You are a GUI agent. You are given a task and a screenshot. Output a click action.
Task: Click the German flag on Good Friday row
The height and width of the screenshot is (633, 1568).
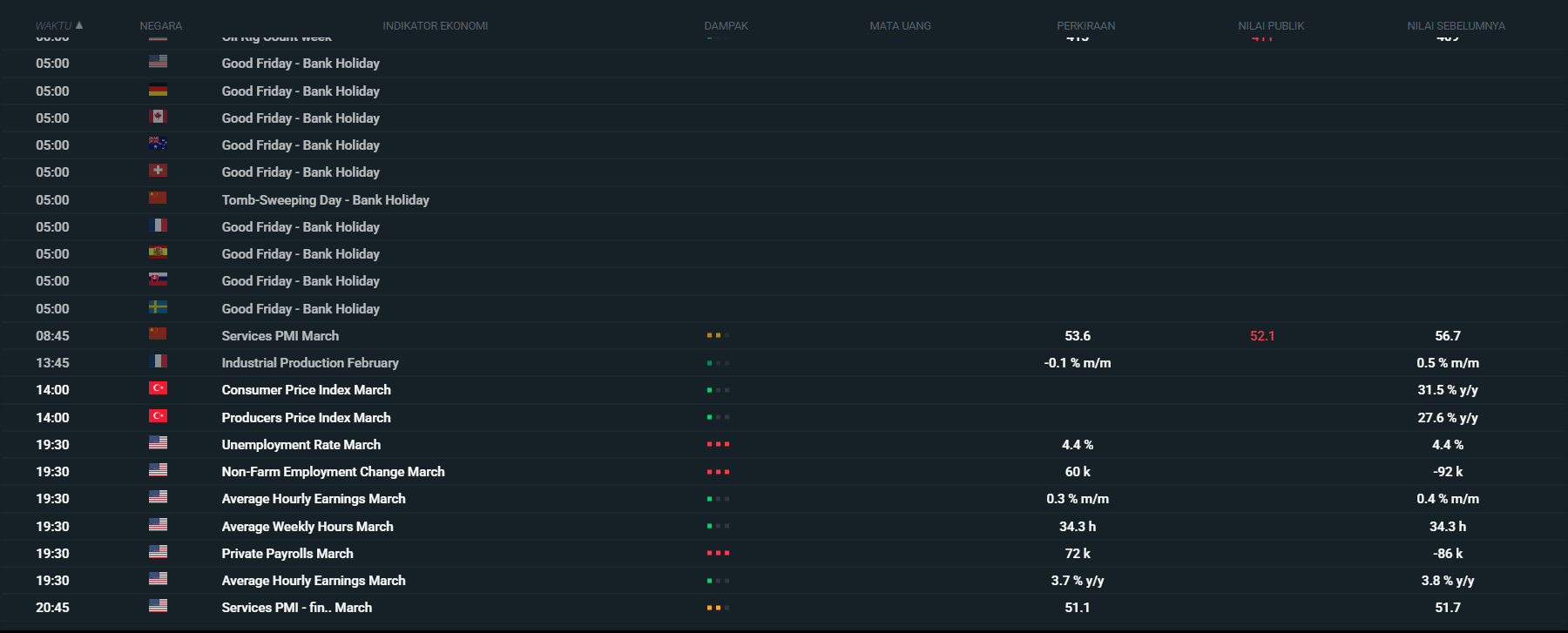point(158,90)
